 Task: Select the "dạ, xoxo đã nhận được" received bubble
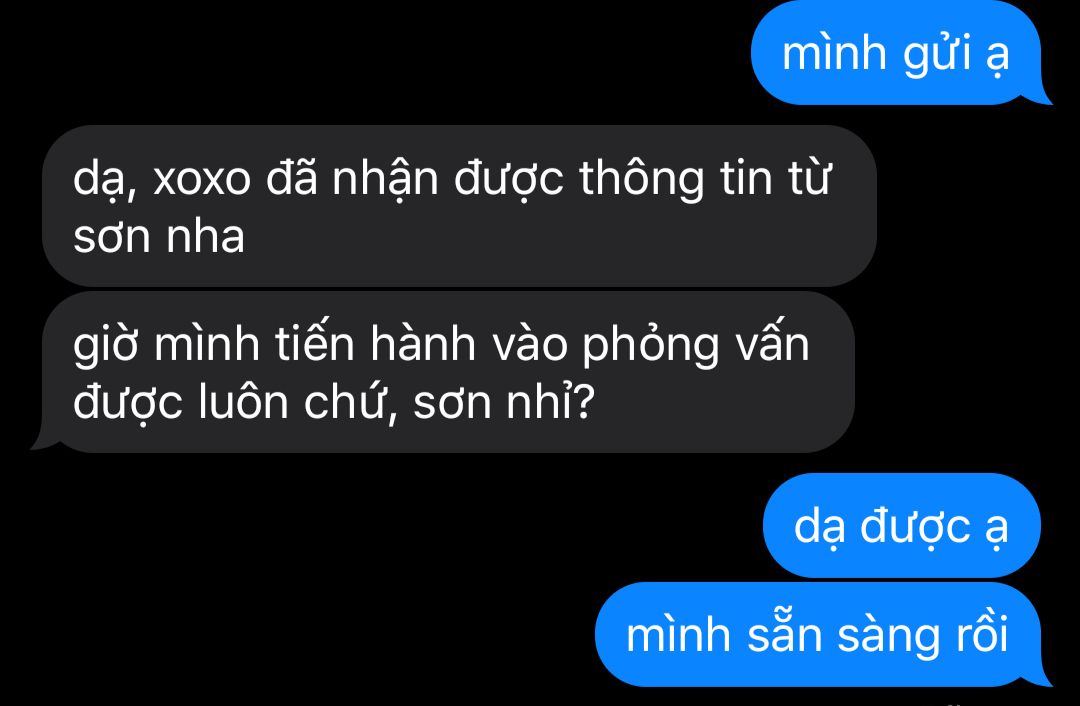click(459, 206)
